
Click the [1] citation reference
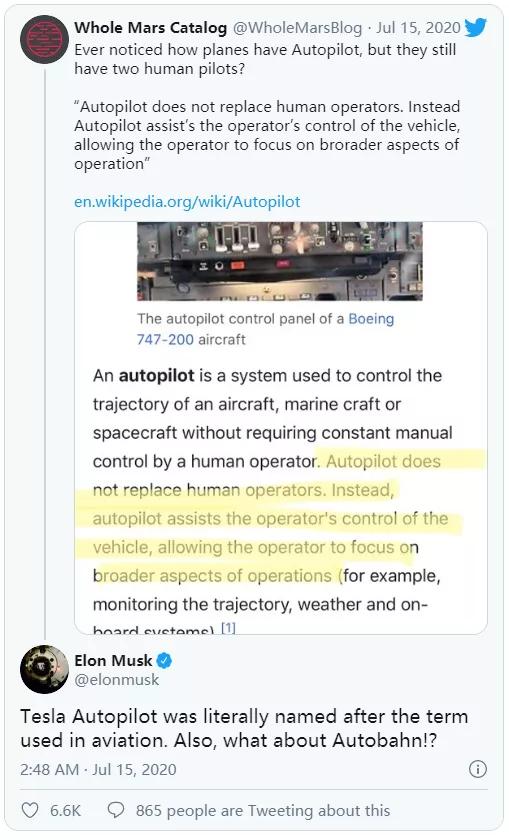click(x=228, y=627)
